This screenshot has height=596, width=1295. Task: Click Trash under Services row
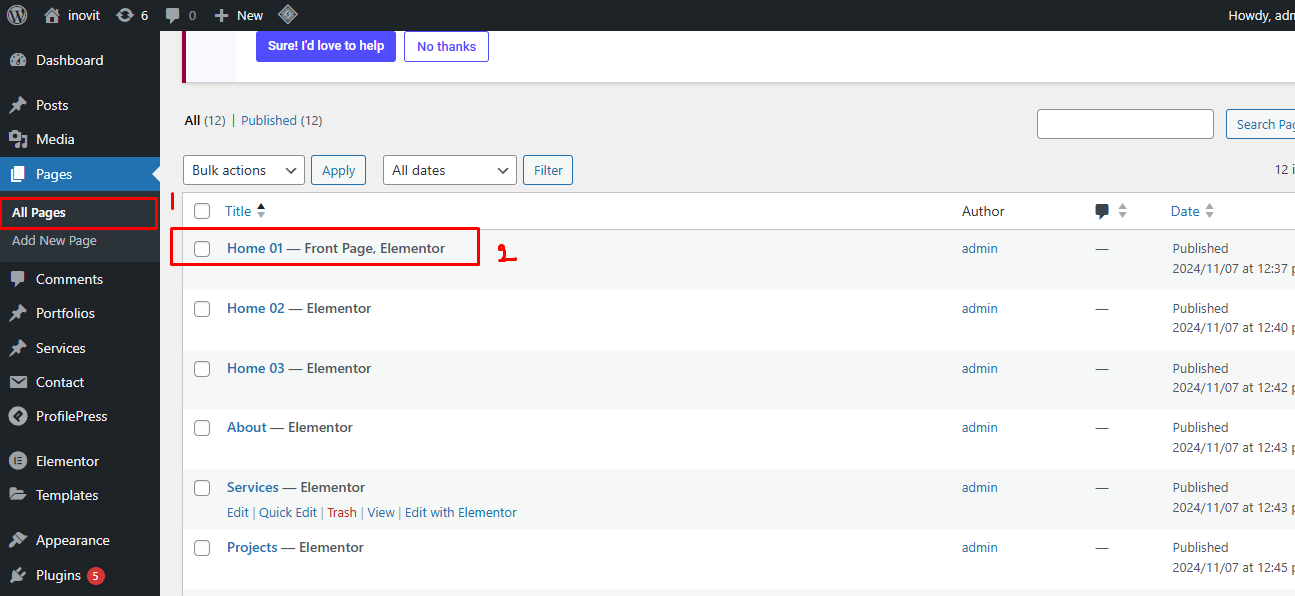(x=342, y=512)
